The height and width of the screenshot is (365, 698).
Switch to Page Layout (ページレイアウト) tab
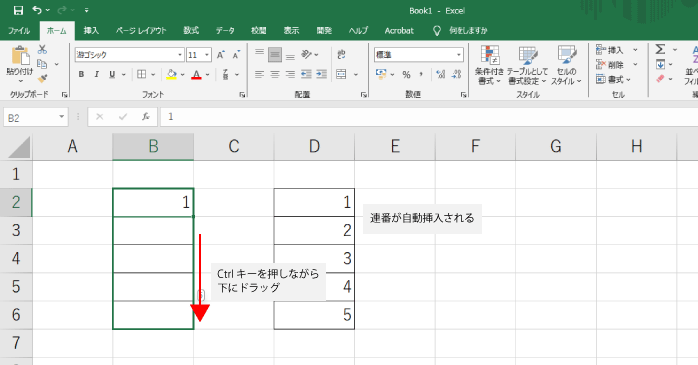[141, 31]
